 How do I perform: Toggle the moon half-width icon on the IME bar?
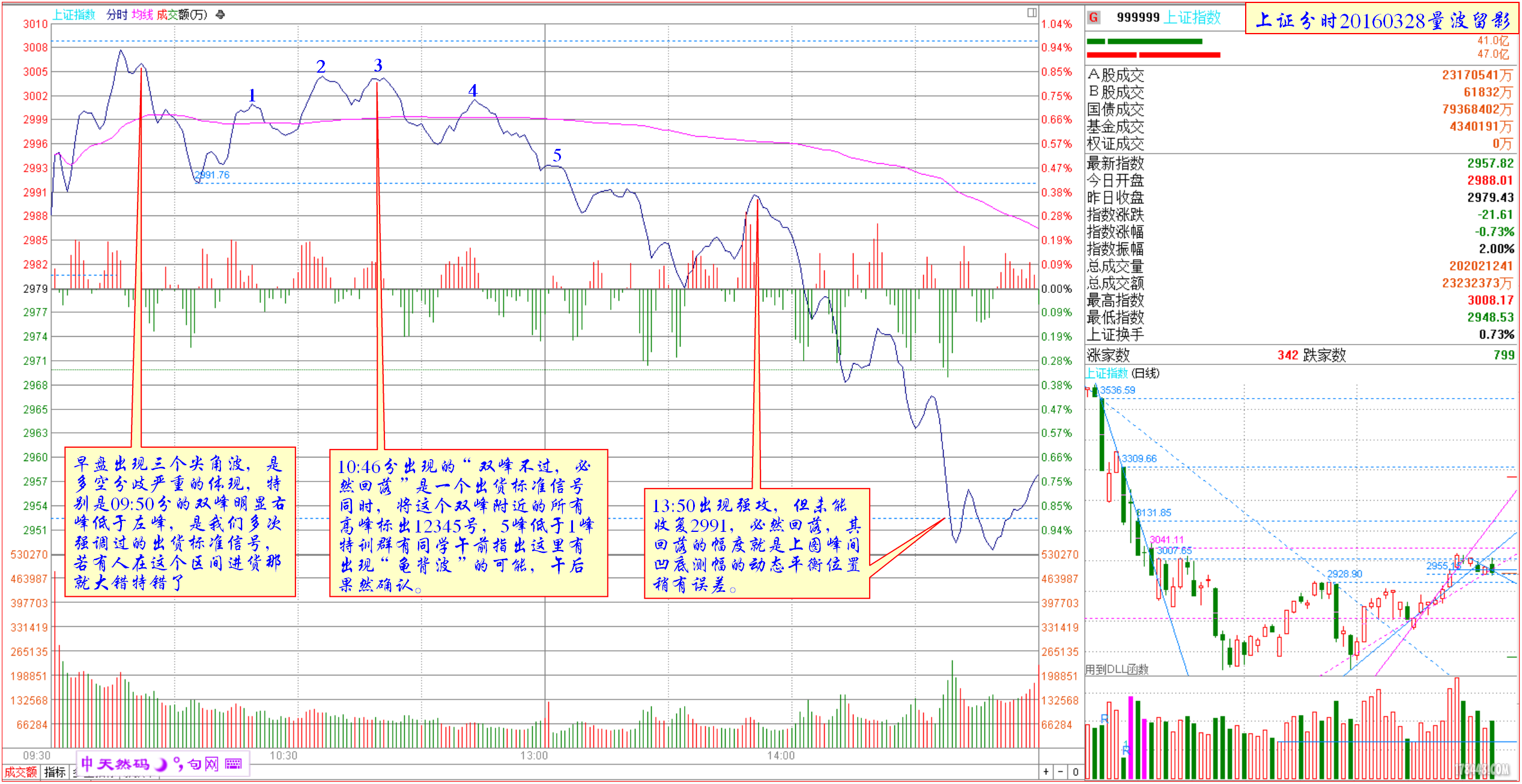click(161, 764)
